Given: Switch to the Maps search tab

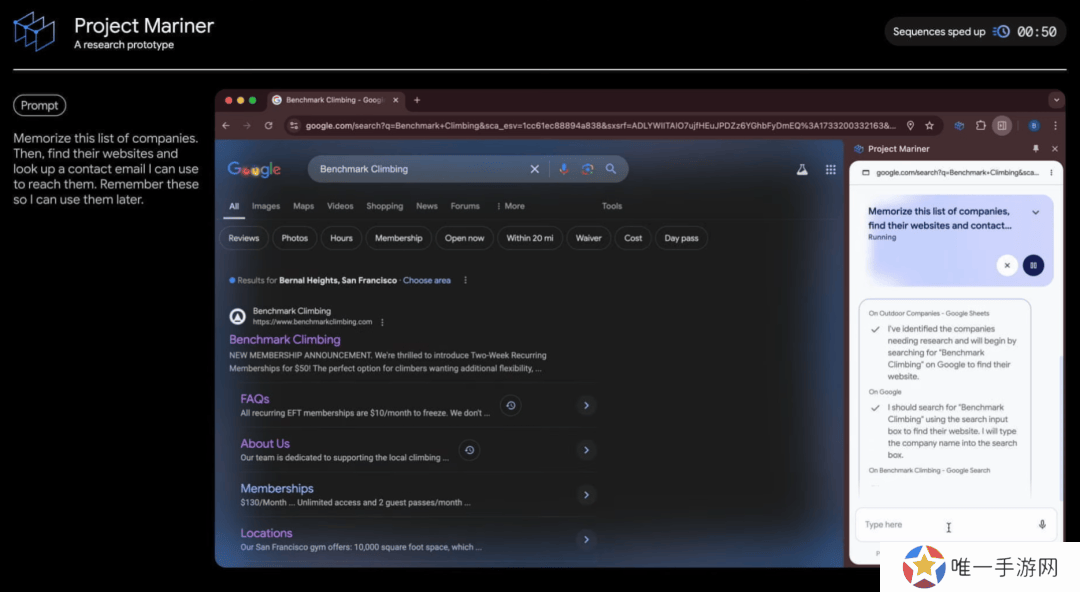Looking at the screenshot, I should click(x=303, y=206).
